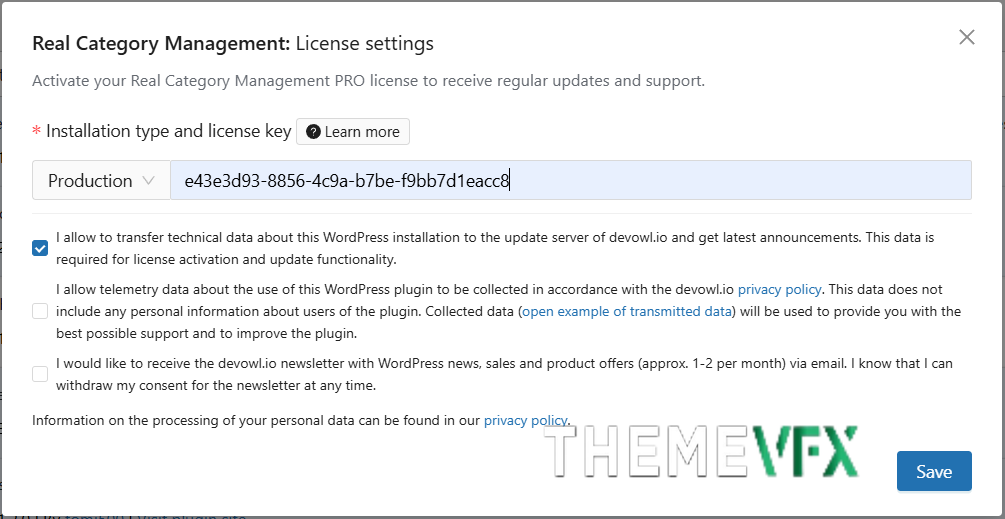This screenshot has height=519, width=1005.
Task: Expand the chevron arrow beside Production
Action: pyautogui.click(x=149, y=181)
